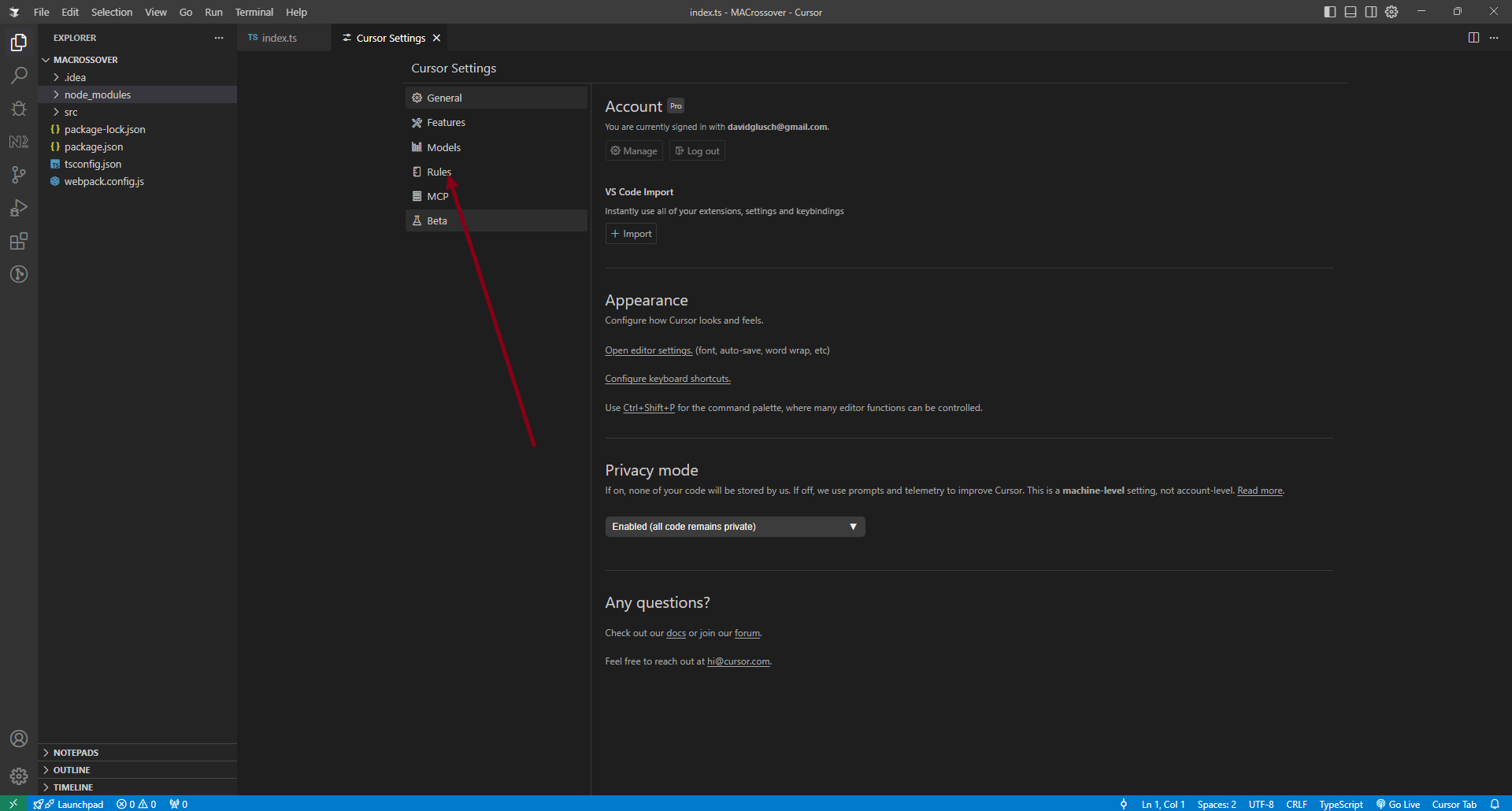Open the Privacy mode dropdown
This screenshot has height=811, width=1512.
pyautogui.click(x=734, y=527)
